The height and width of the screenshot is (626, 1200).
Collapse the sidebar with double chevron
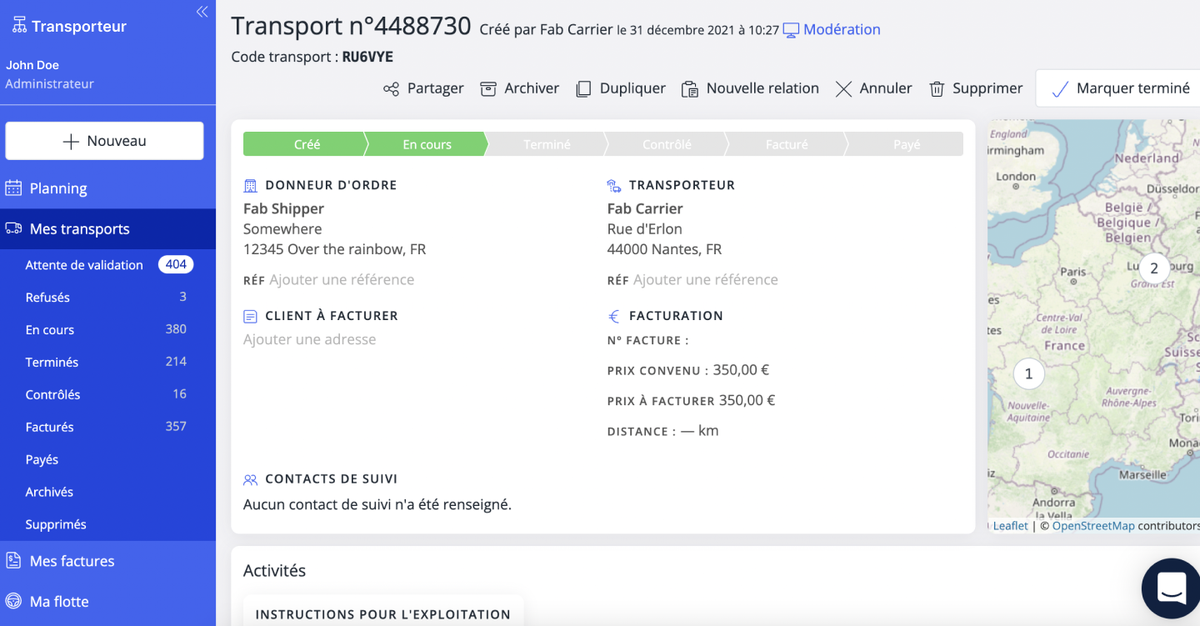202,12
